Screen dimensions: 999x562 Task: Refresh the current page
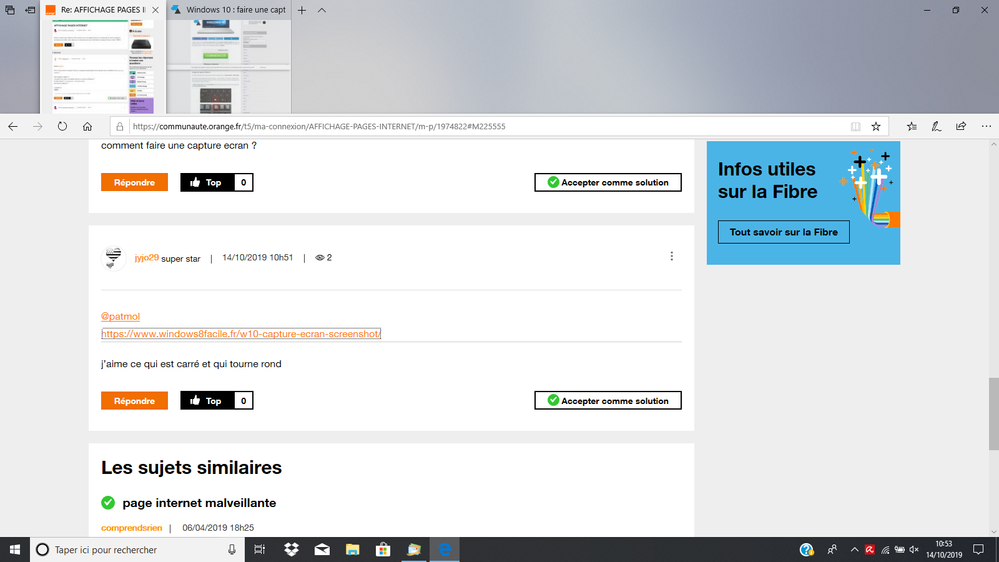62,126
